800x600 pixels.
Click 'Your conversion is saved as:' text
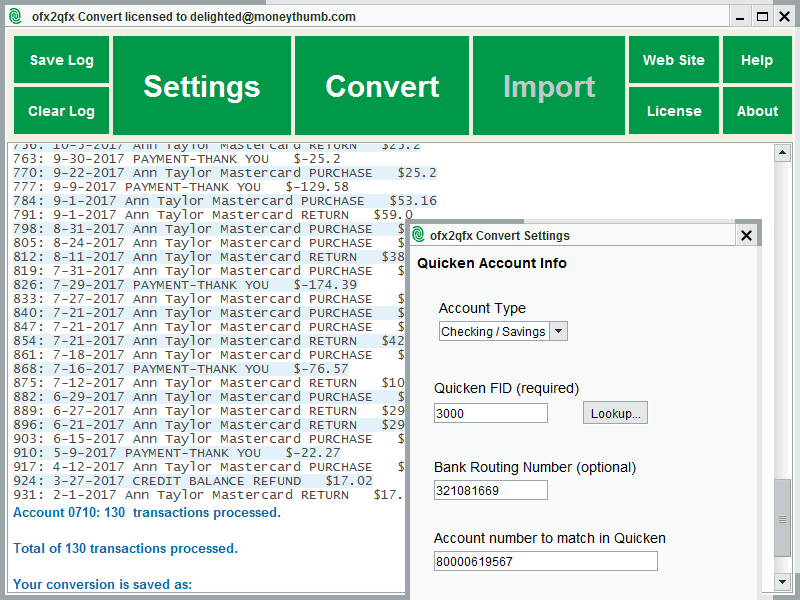point(103,584)
